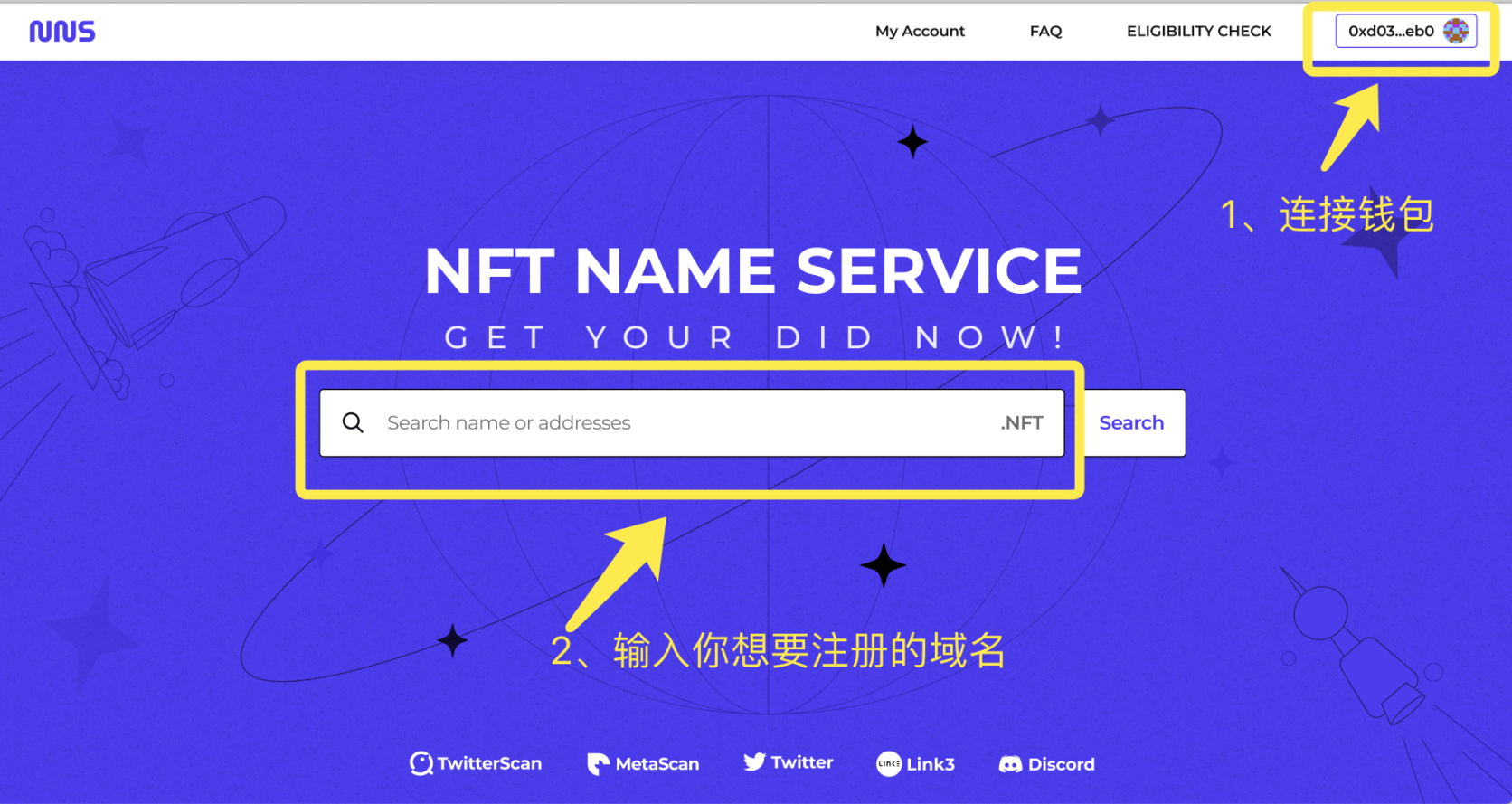The height and width of the screenshot is (804, 1512).
Task: Click the pixelated wallet avatar icon
Action: pyautogui.click(x=1456, y=32)
